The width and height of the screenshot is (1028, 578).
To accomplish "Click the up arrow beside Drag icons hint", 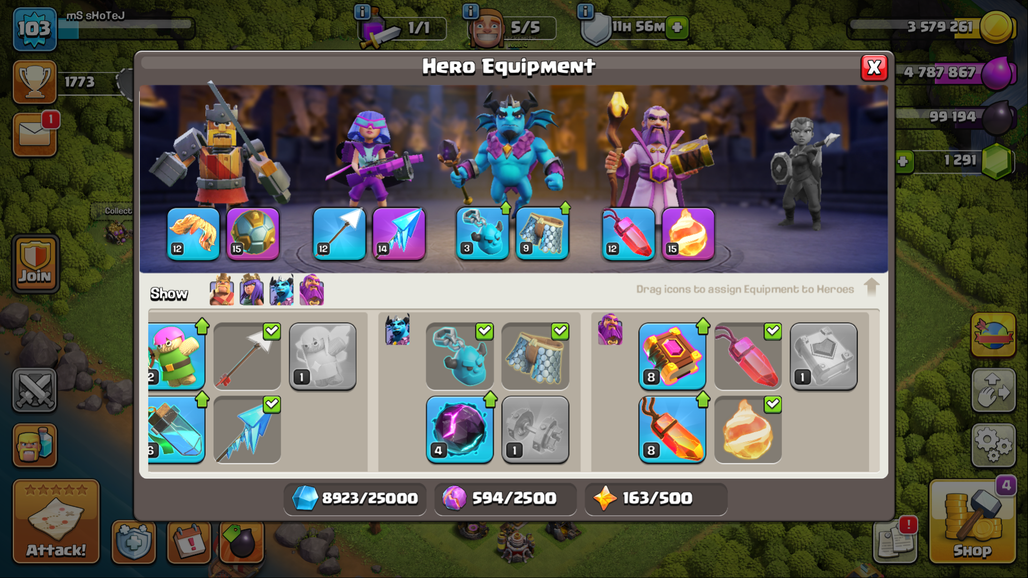I will 871,287.
